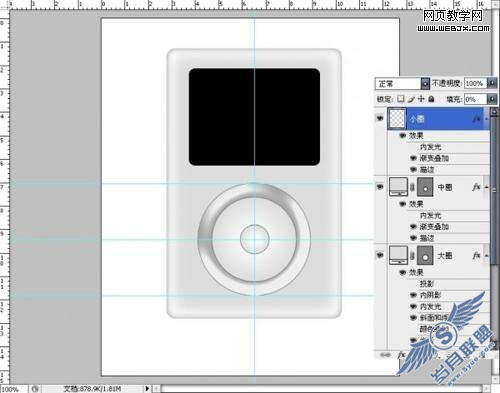The width and height of the screenshot is (500, 393).
Task: Lock transparent pixels in Layers panel
Action: (401, 99)
